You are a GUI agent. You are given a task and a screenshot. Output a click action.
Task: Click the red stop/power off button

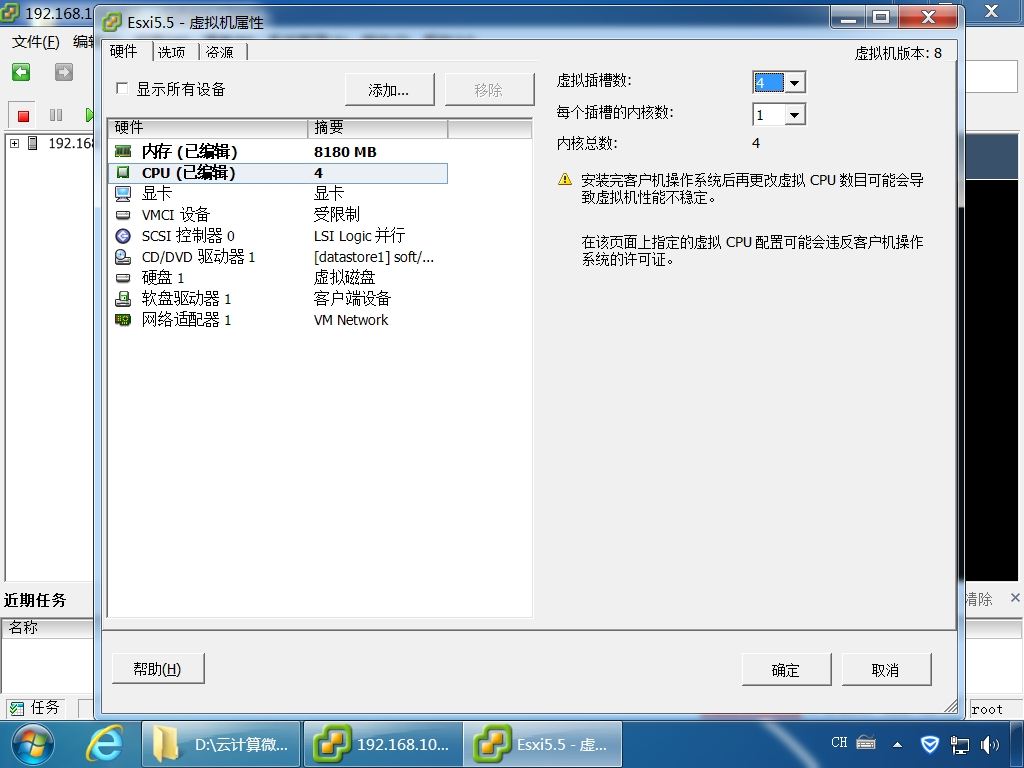point(24,116)
